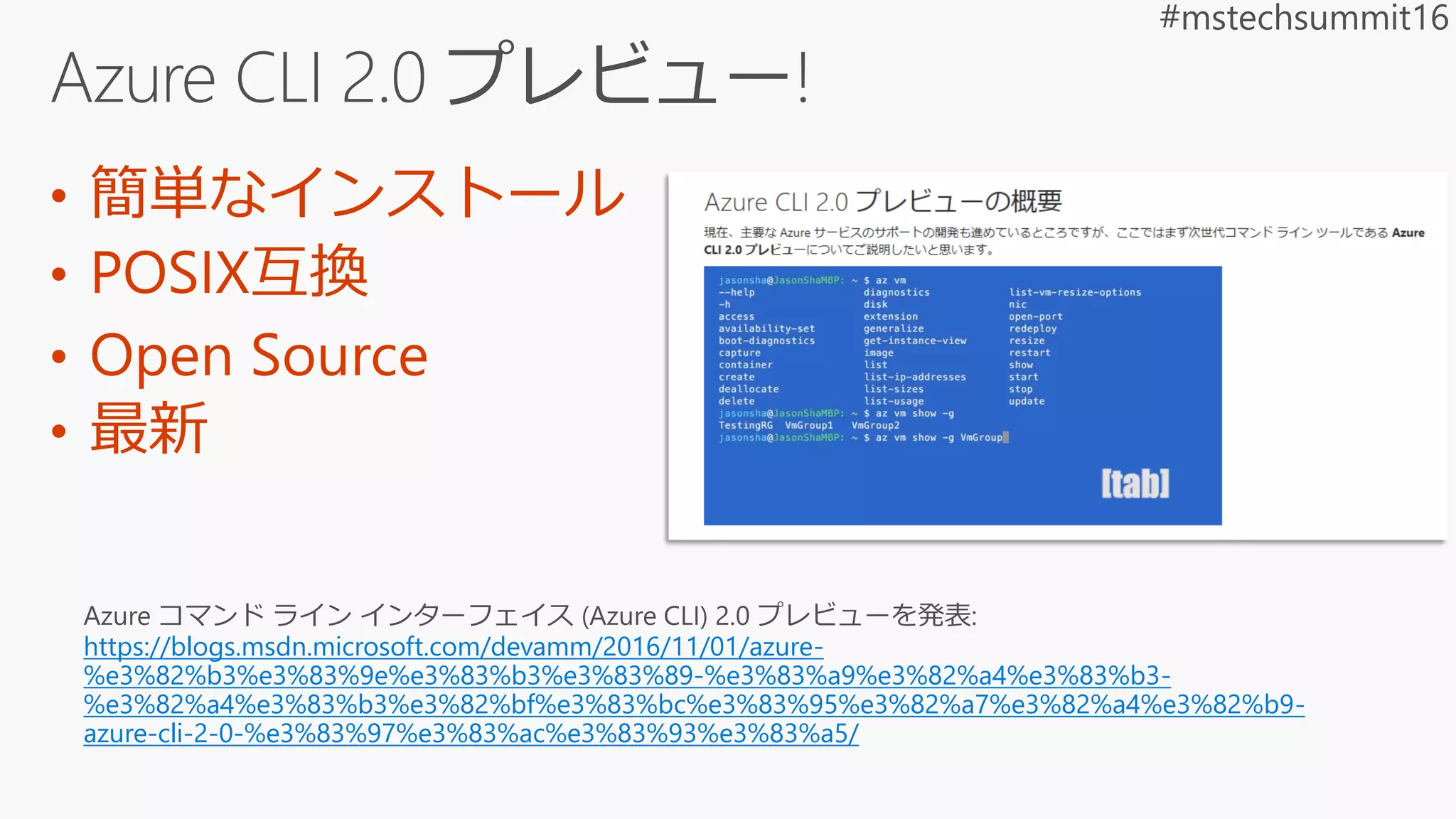
Task: Click 'deallocate' in the terminal output
Action: [749, 389]
